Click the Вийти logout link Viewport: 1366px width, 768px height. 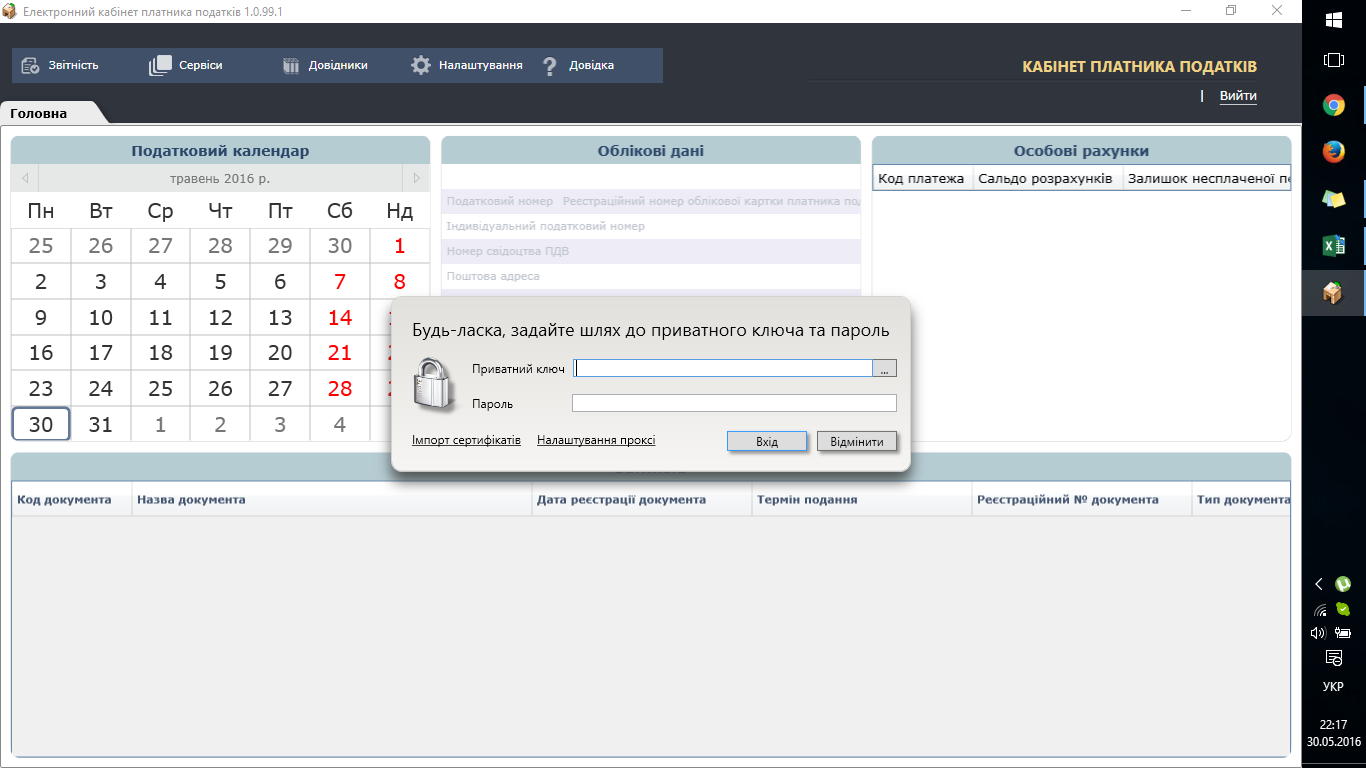tap(1237, 96)
